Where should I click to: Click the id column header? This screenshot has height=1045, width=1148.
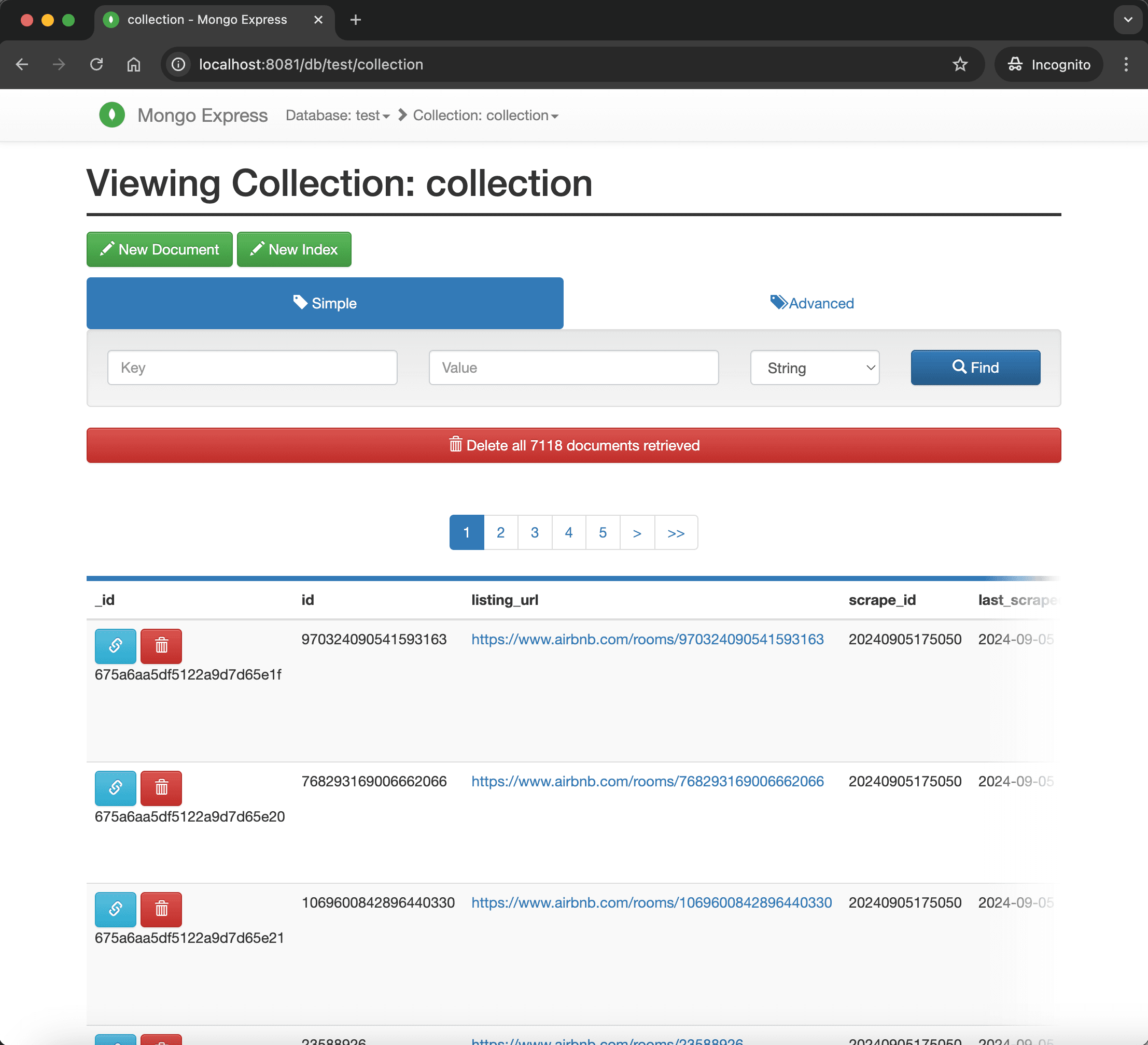(307, 599)
